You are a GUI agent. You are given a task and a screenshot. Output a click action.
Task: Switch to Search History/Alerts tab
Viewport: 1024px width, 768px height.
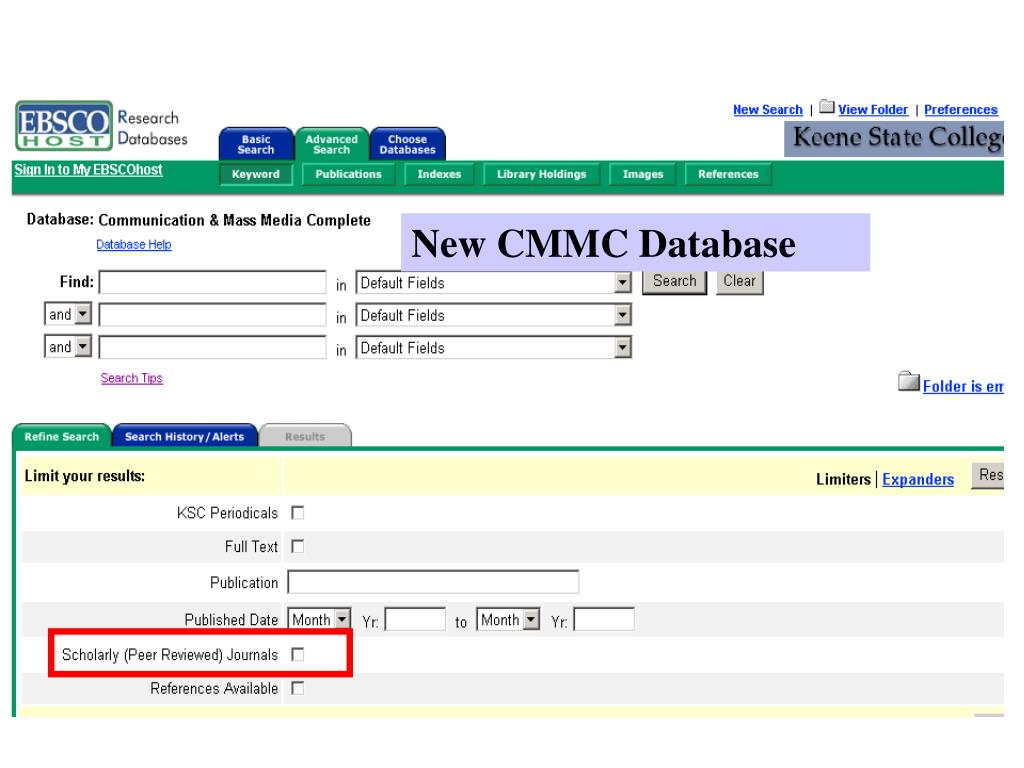coord(185,436)
